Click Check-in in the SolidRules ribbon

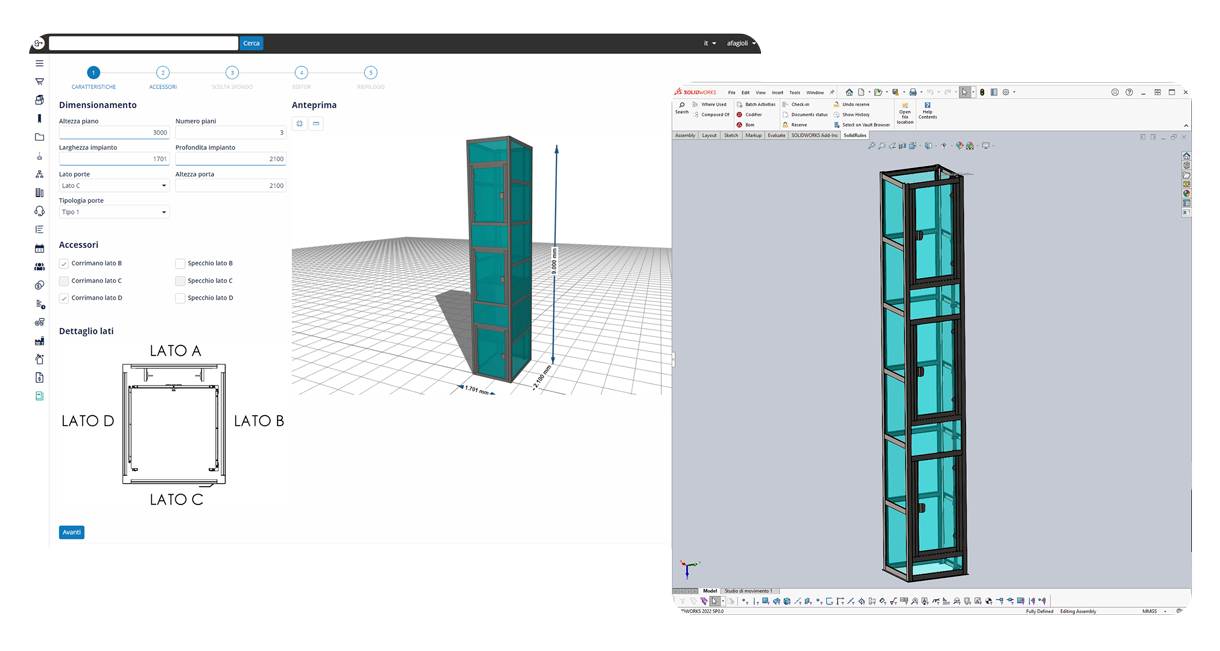796,104
